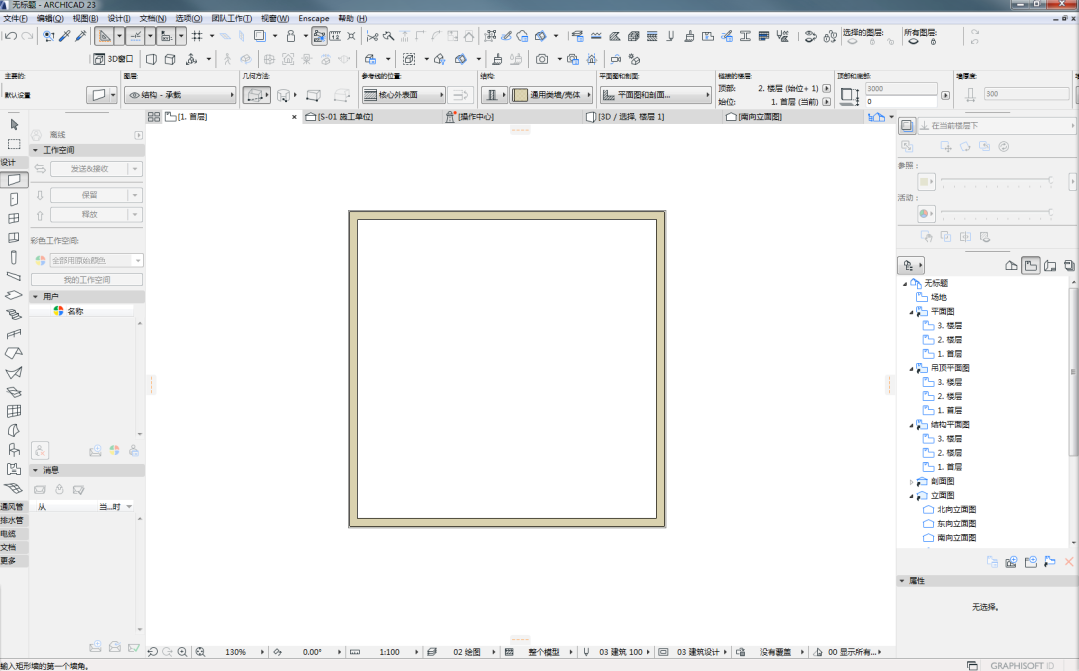1079x671 pixels.
Task: Collapse the 工作空间 section
Action: click(x=36, y=150)
